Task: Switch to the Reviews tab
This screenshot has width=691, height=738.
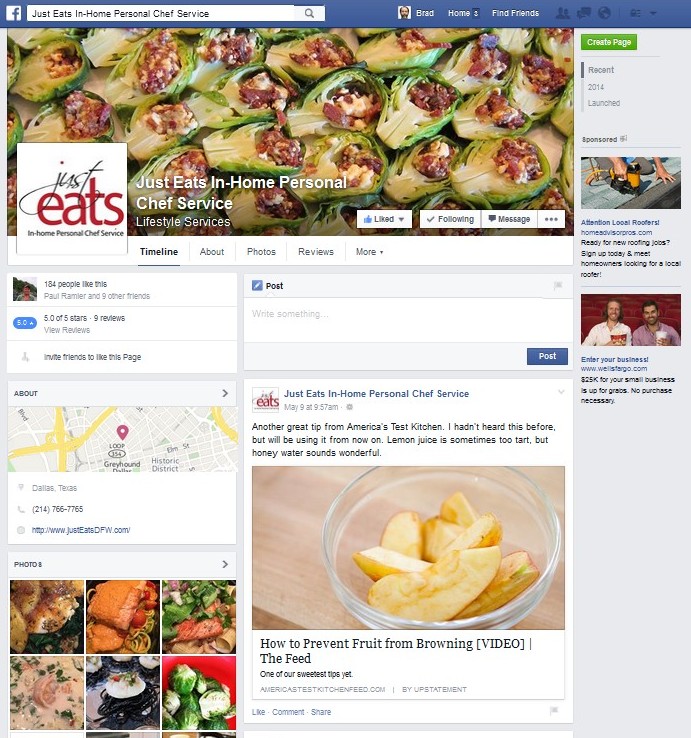Action: [x=316, y=252]
